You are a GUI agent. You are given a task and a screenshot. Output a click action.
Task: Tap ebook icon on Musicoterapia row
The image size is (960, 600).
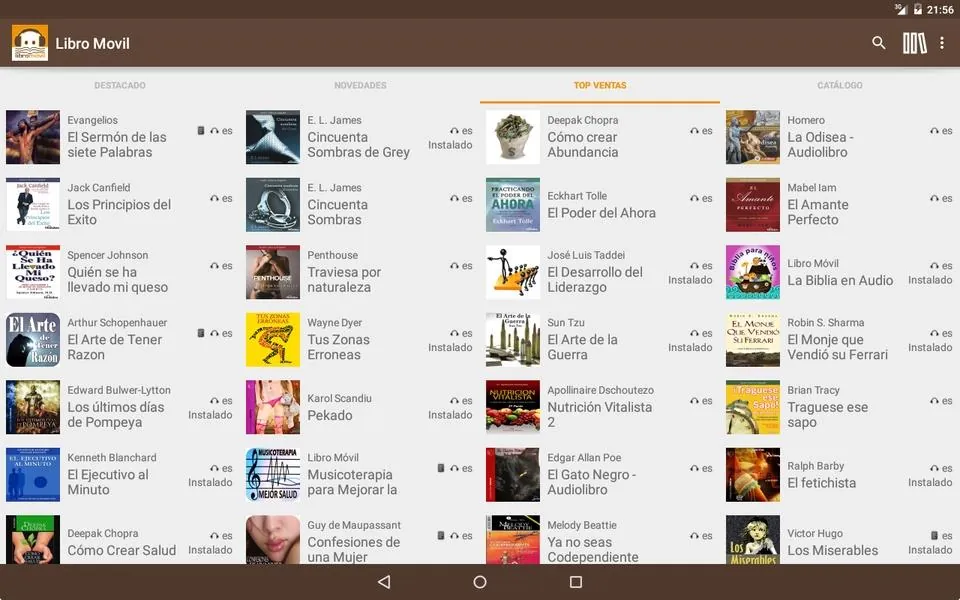[x=440, y=468]
